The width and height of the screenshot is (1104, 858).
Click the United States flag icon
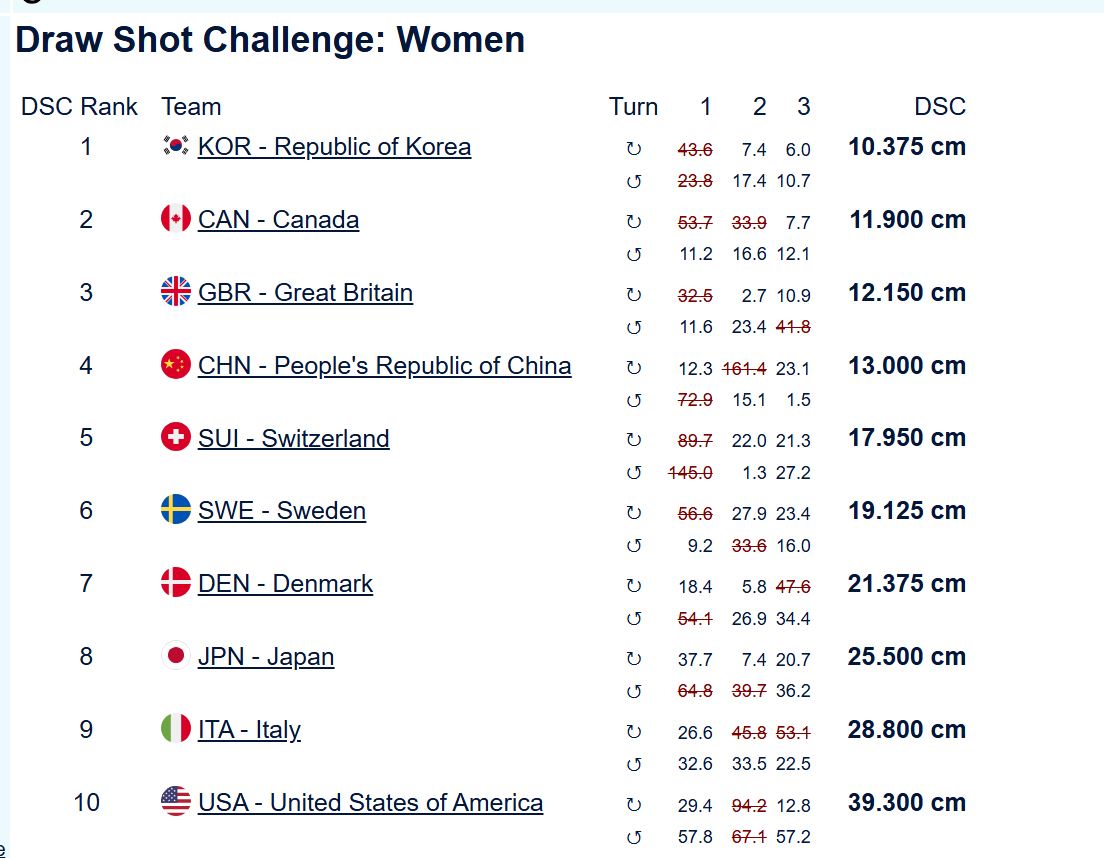pyautogui.click(x=176, y=802)
